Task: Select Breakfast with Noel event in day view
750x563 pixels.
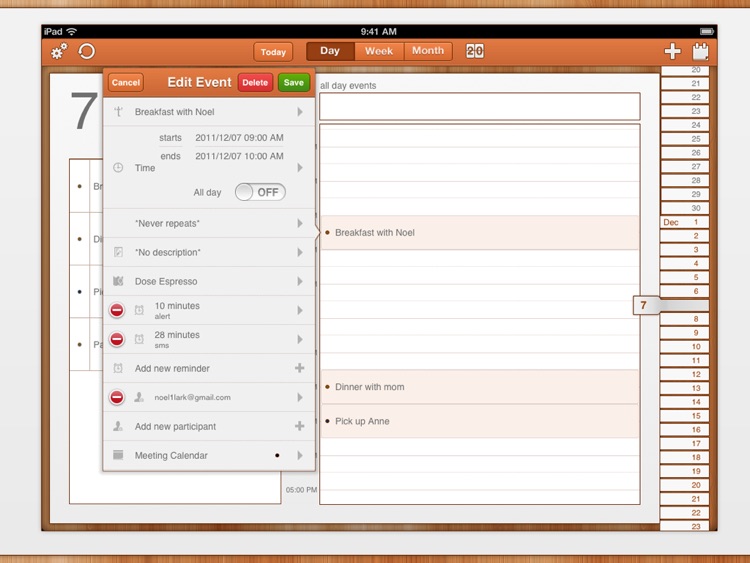Action: click(x=480, y=232)
